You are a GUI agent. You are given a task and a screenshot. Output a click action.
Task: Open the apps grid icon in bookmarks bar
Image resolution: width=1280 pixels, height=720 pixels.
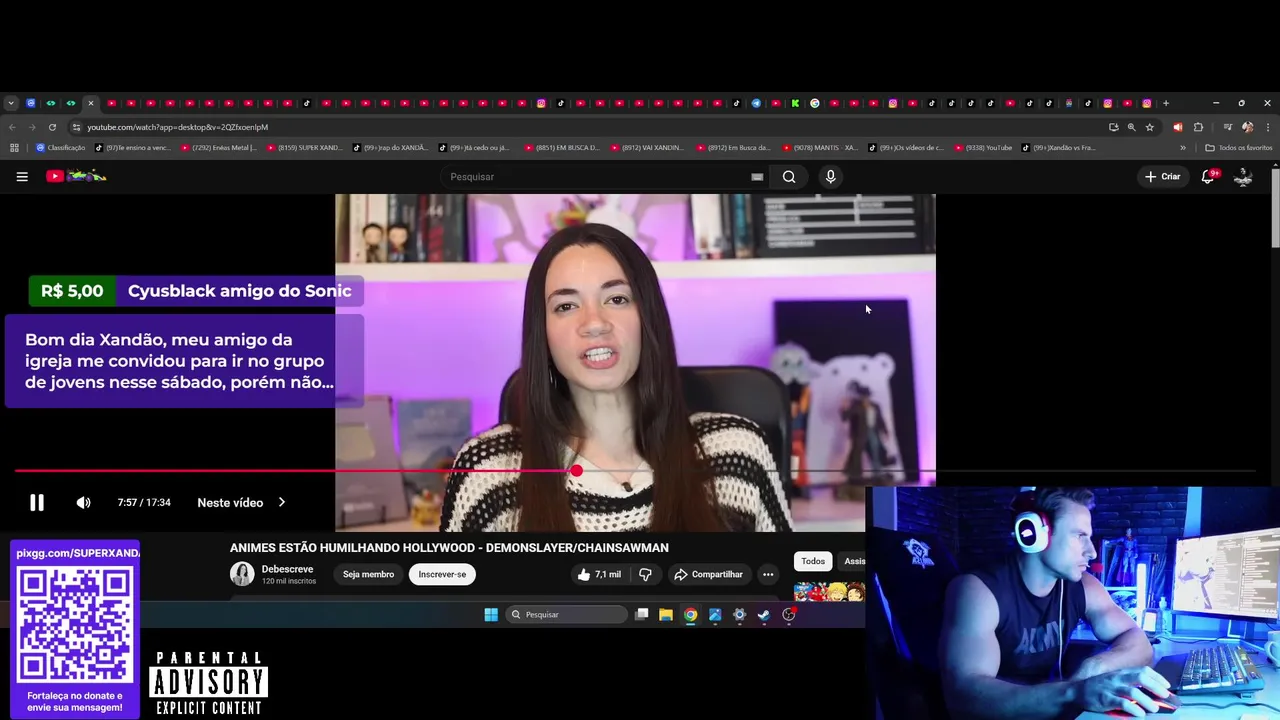14,148
